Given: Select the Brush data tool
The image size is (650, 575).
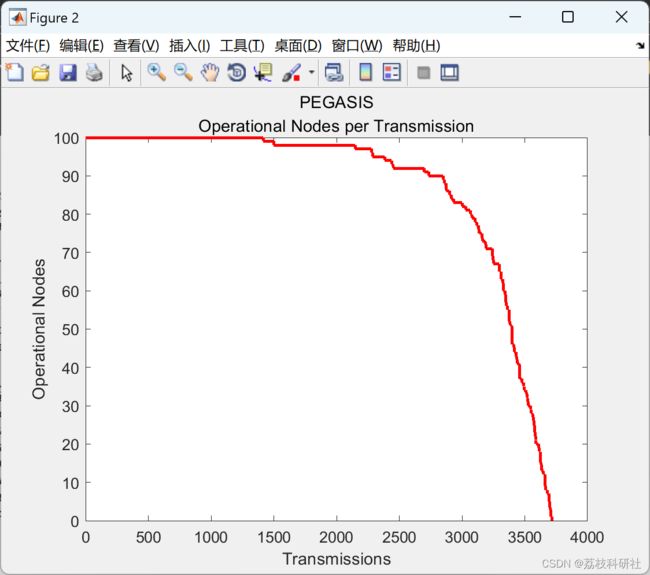Looking at the screenshot, I should click(x=291, y=73).
